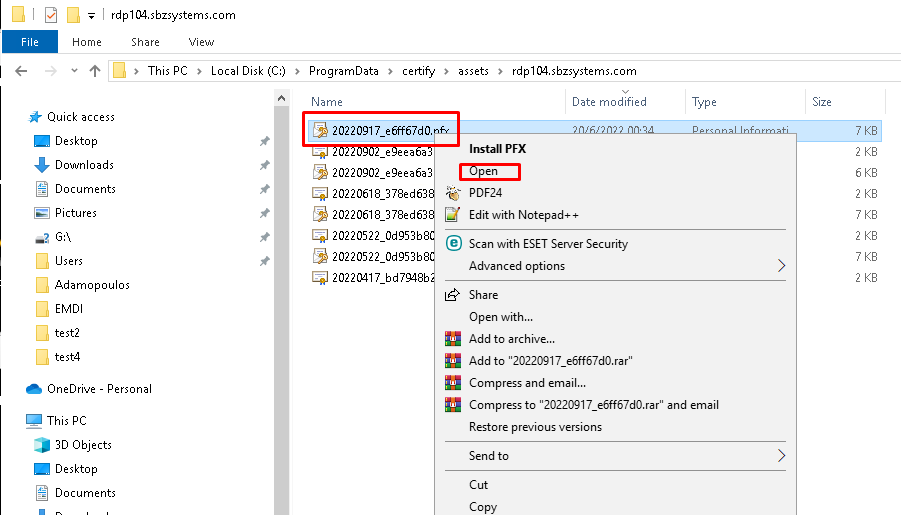Click the Notepad++ icon in context menu

point(453,215)
